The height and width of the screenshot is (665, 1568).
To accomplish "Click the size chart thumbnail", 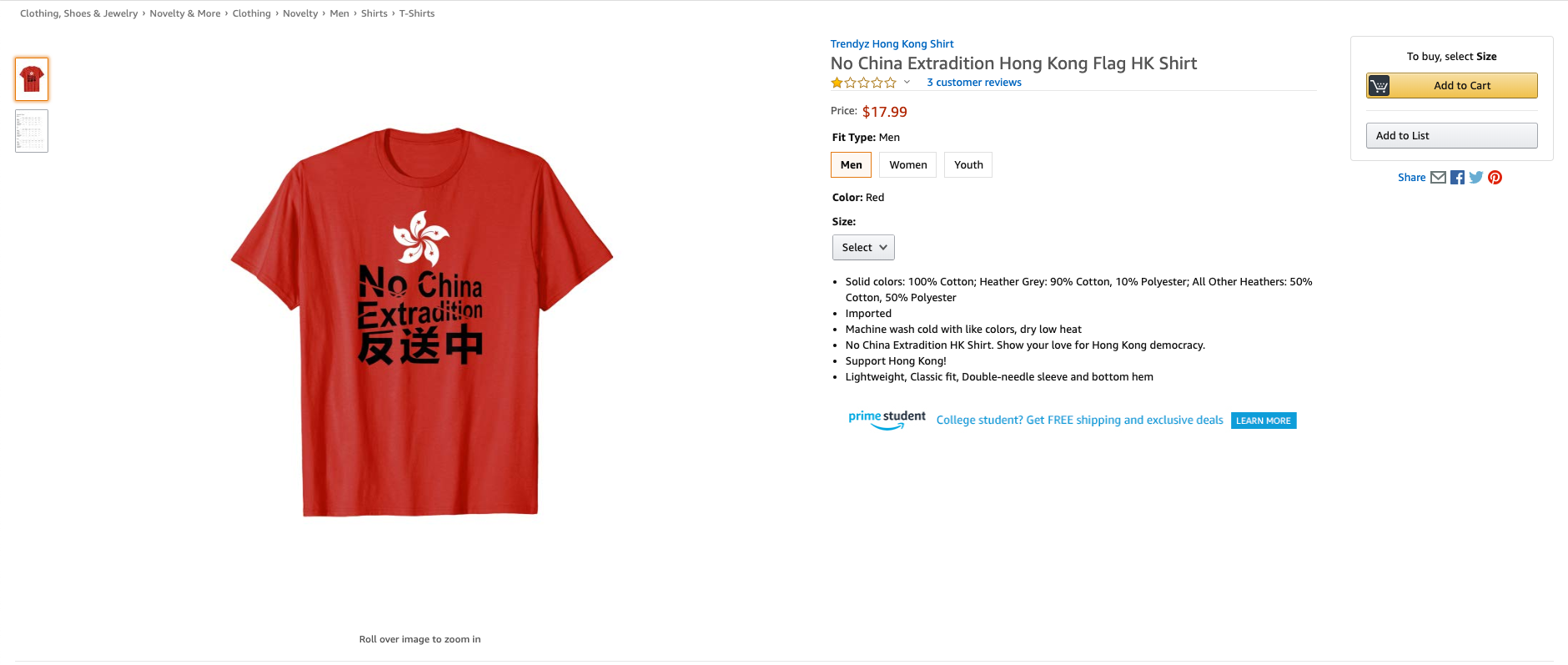I will point(31,130).
